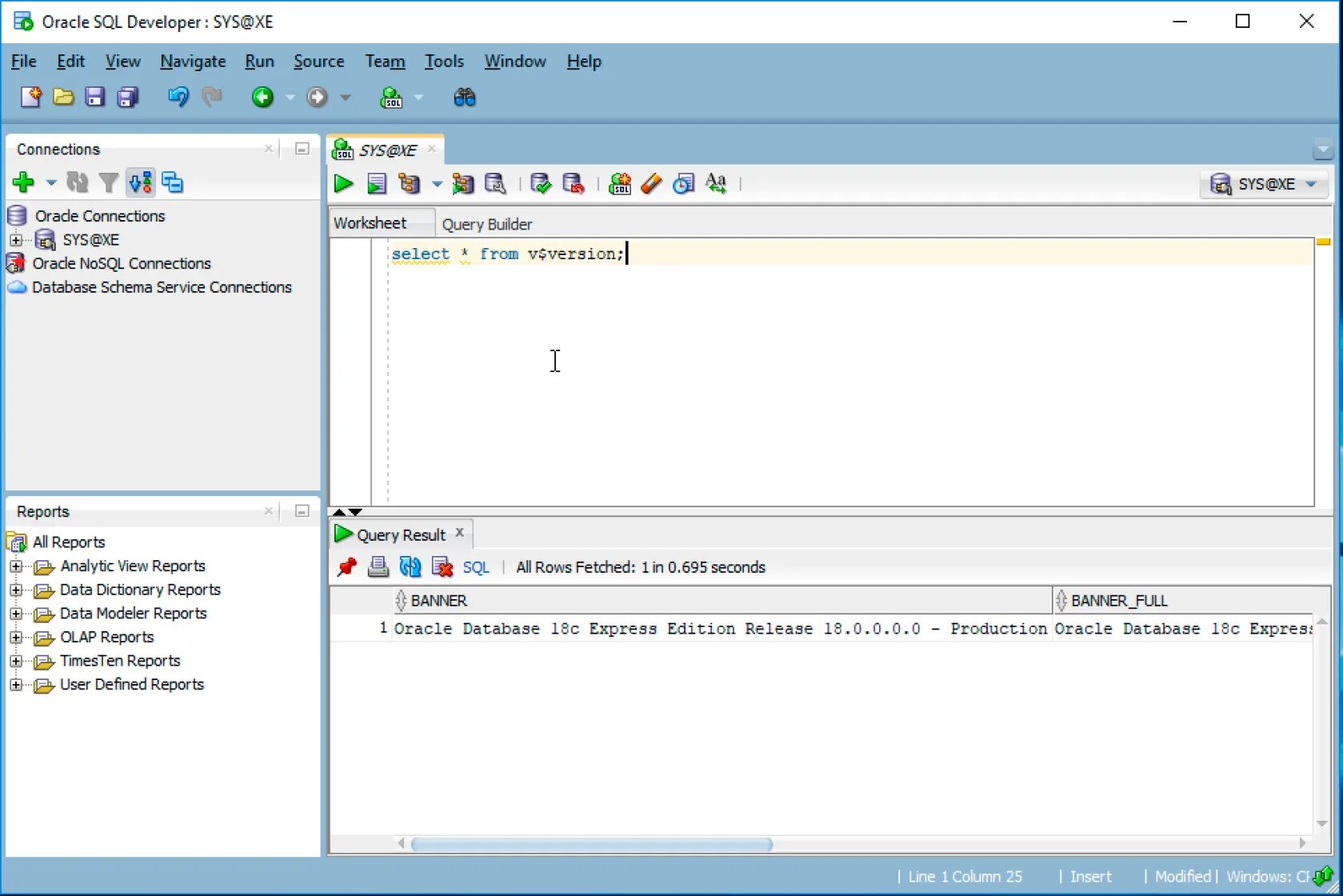
Task: Click the Unshared SQL Worksheet icon
Action: point(619,184)
